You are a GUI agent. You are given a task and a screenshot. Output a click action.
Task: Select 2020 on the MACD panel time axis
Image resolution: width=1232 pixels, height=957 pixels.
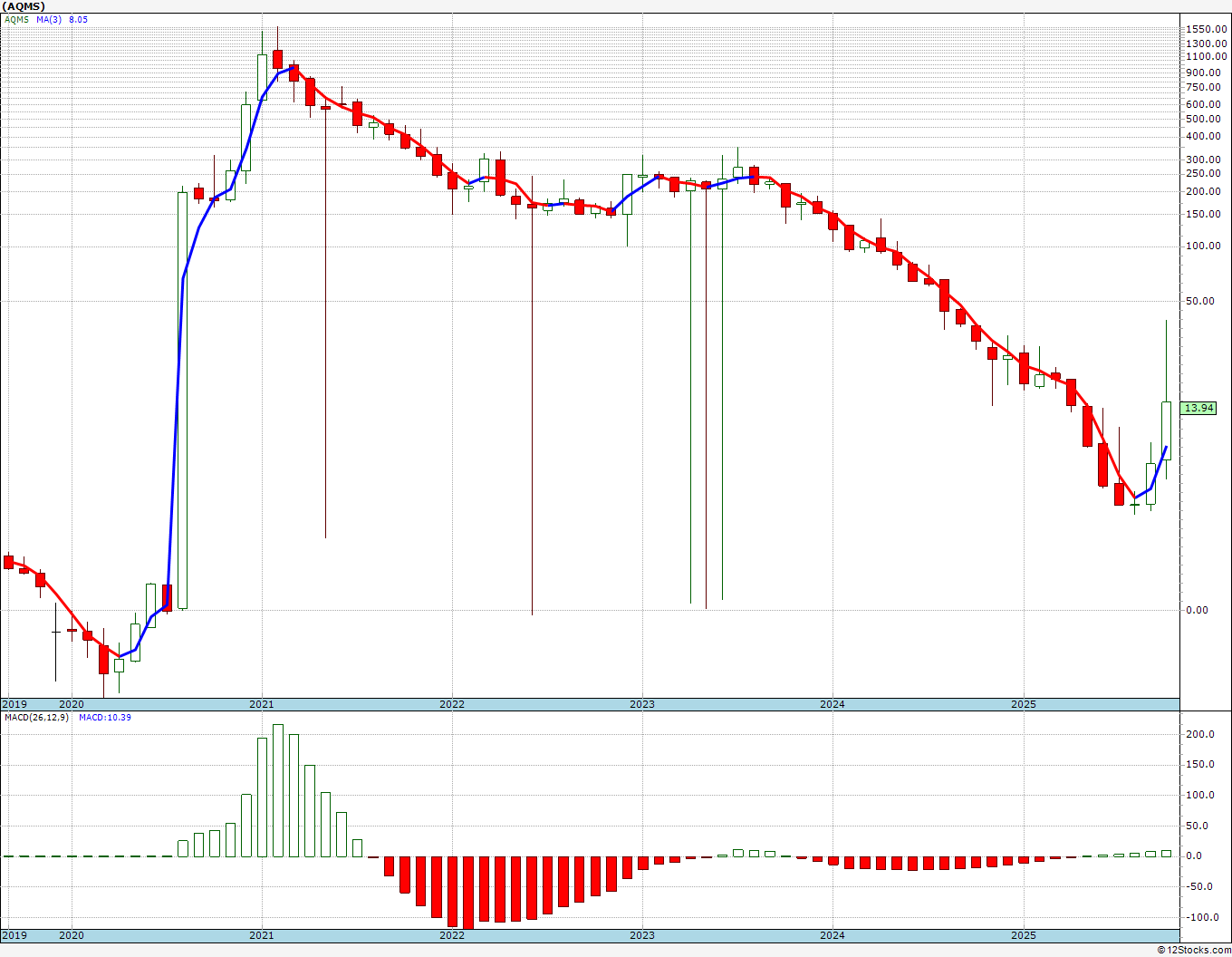click(x=71, y=935)
